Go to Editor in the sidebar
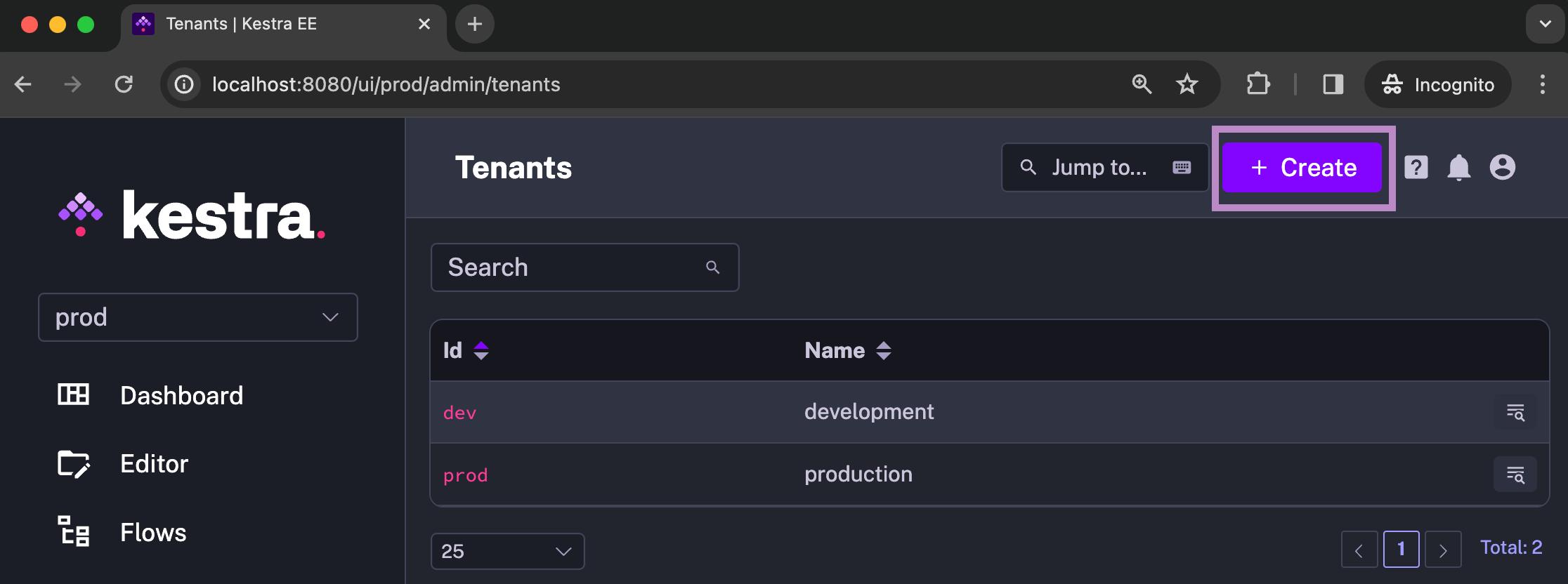Image resolution: width=1568 pixels, height=584 pixels. click(154, 464)
